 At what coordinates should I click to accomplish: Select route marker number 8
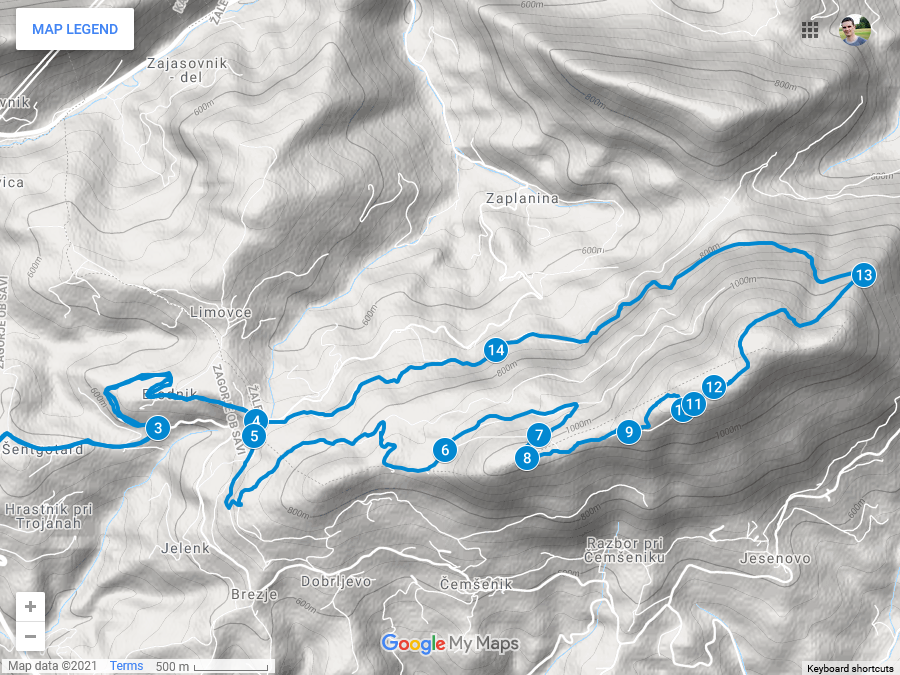pos(527,458)
